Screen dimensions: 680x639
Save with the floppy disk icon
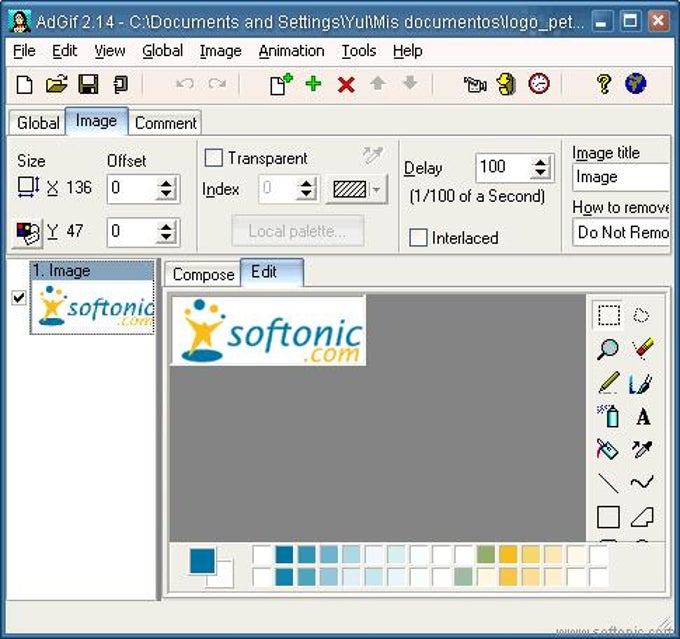click(x=88, y=84)
